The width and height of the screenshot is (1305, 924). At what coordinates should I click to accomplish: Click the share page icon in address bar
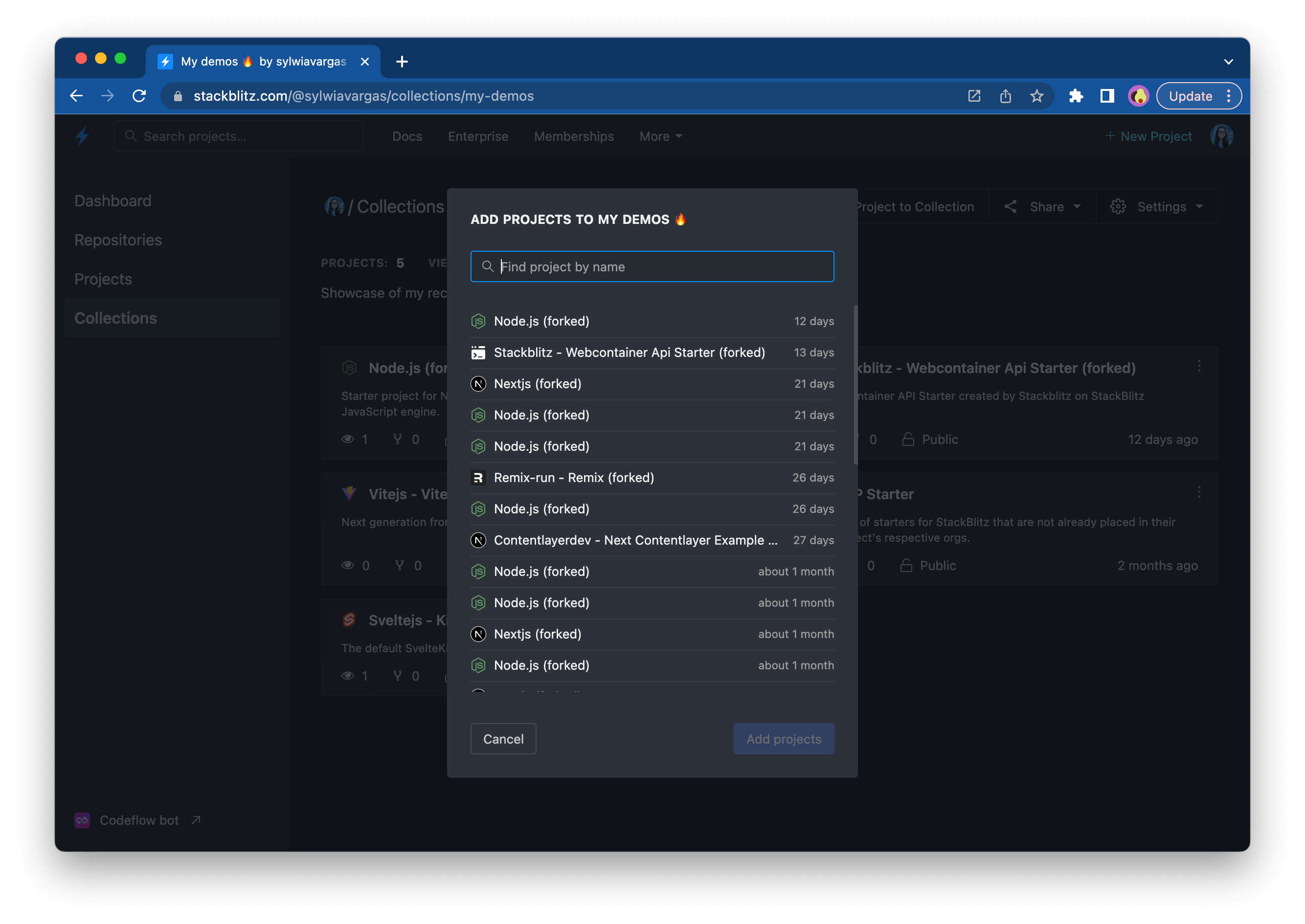[1006, 96]
